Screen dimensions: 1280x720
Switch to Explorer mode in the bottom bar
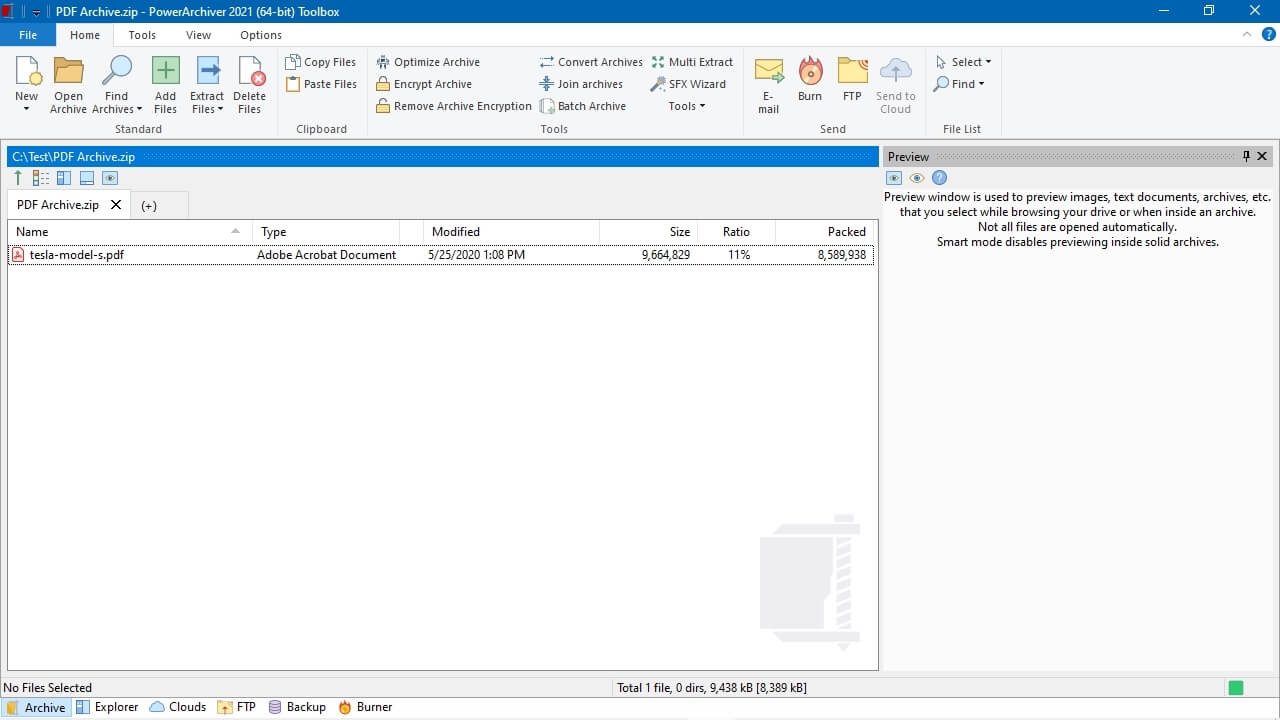point(107,707)
